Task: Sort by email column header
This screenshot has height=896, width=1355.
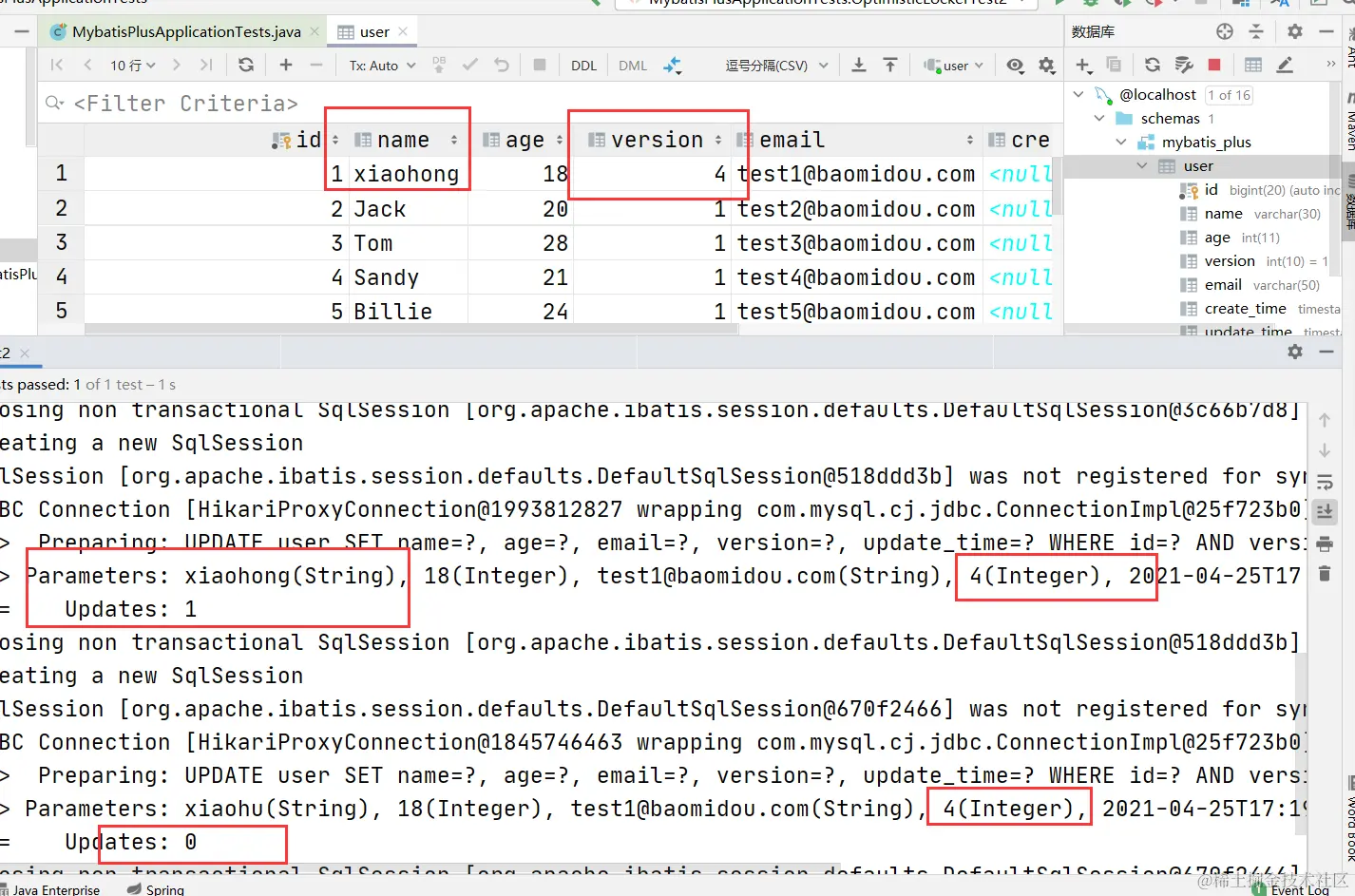Action: (x=855, y=140)
